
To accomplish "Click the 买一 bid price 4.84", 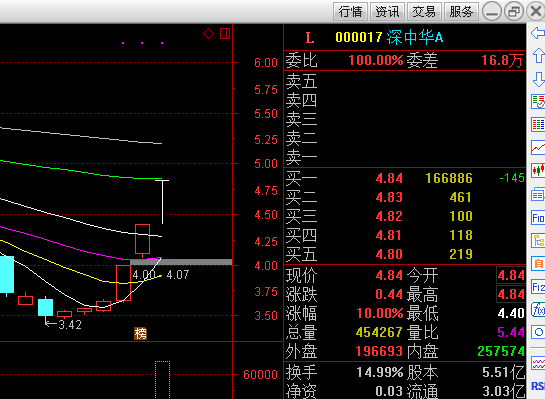I will 389,178.
